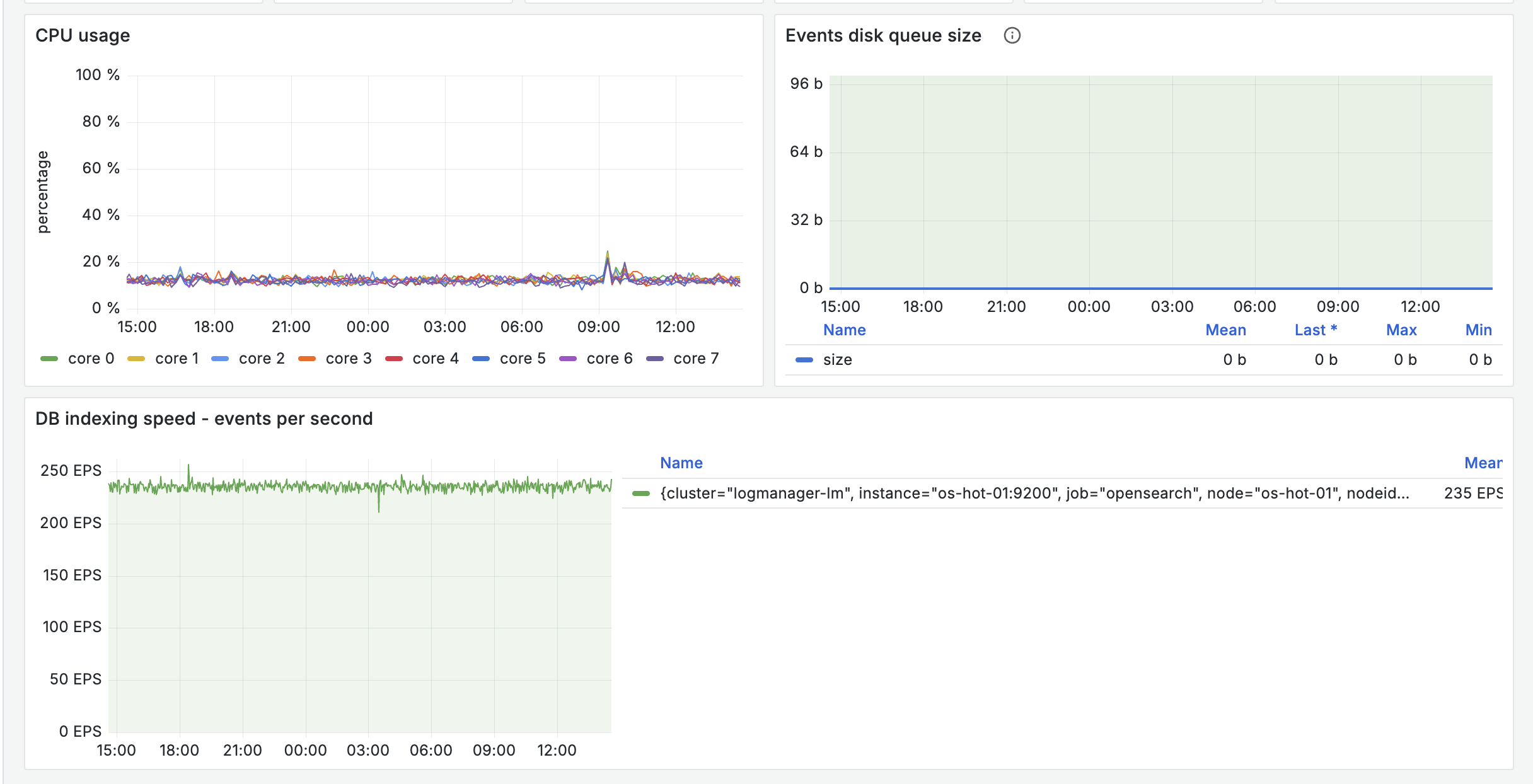The image size is (1533, 784).
Task: Open the CPU usage panel title menu
Action: pos(83,35)
